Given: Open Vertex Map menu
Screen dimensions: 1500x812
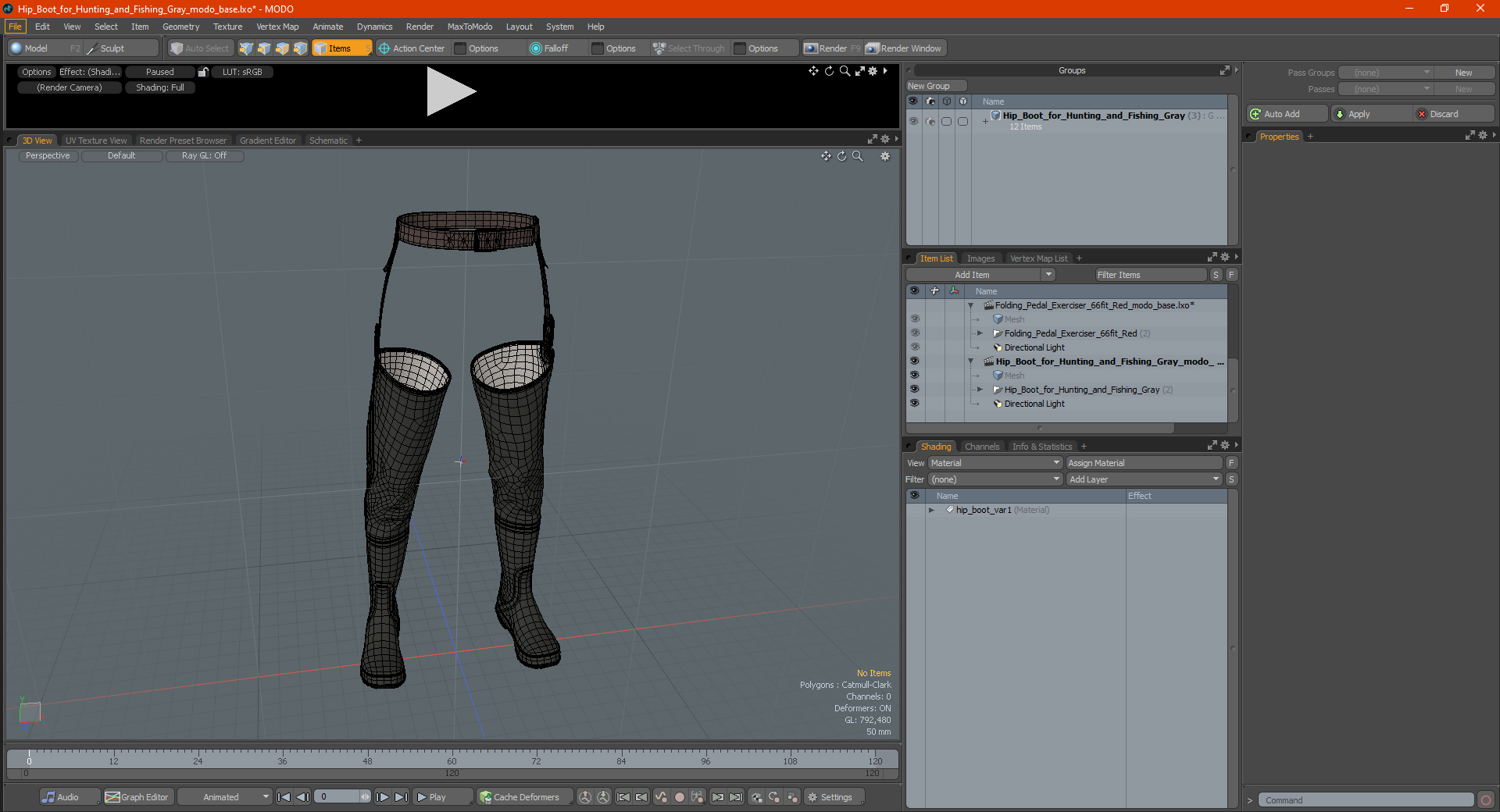Looking at the screenshot, I should (x=277, y=27).
